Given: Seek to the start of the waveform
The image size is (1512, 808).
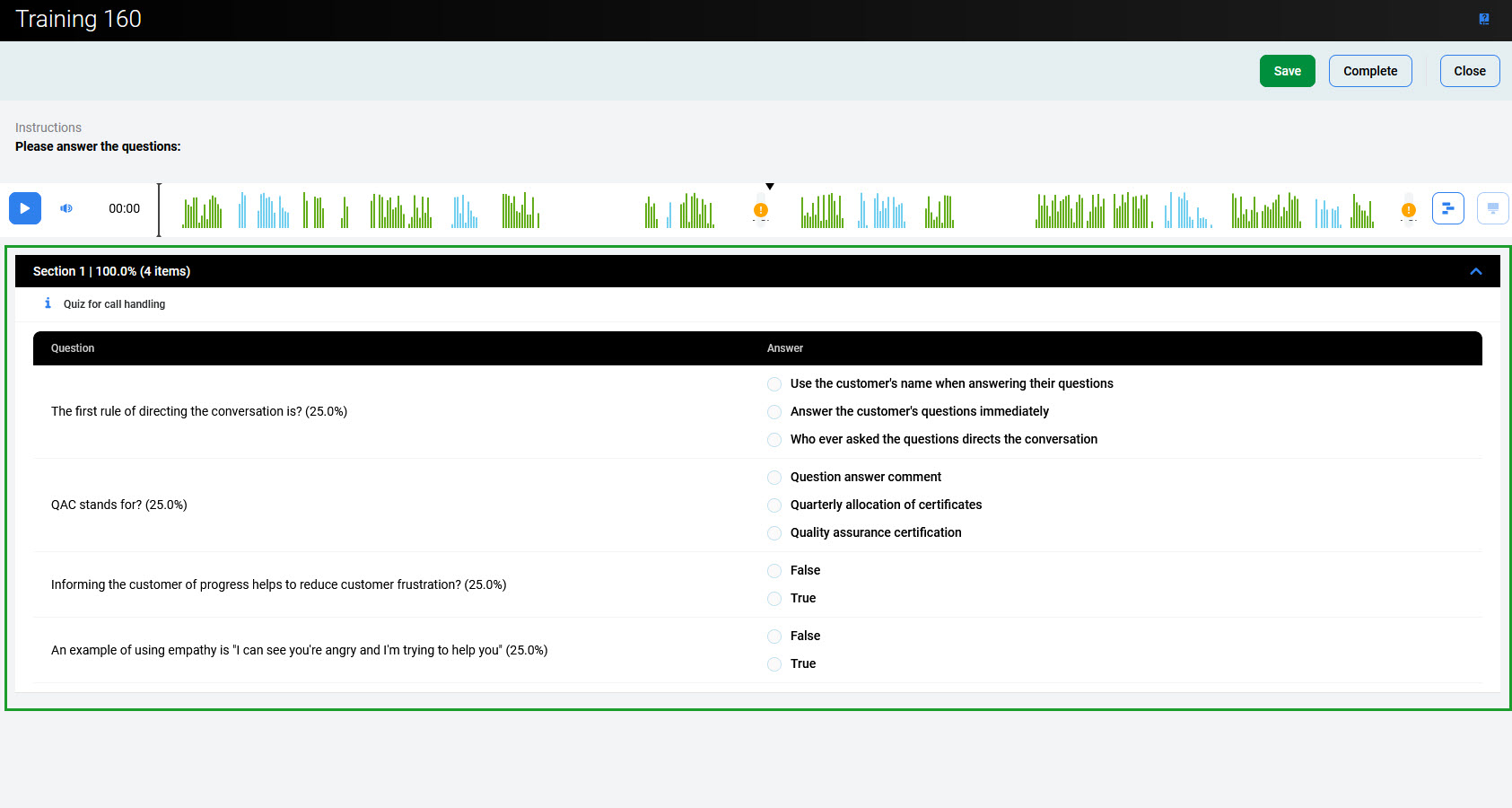Looking at the screenshot, I should (162, 210).
